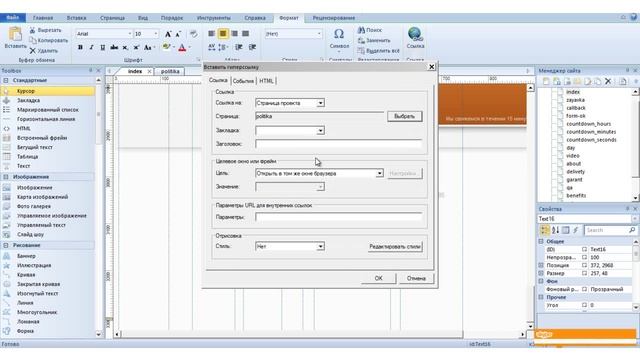Open the Рецензирование ribbon tab
The image size is (640, 360).
(333, 18)
